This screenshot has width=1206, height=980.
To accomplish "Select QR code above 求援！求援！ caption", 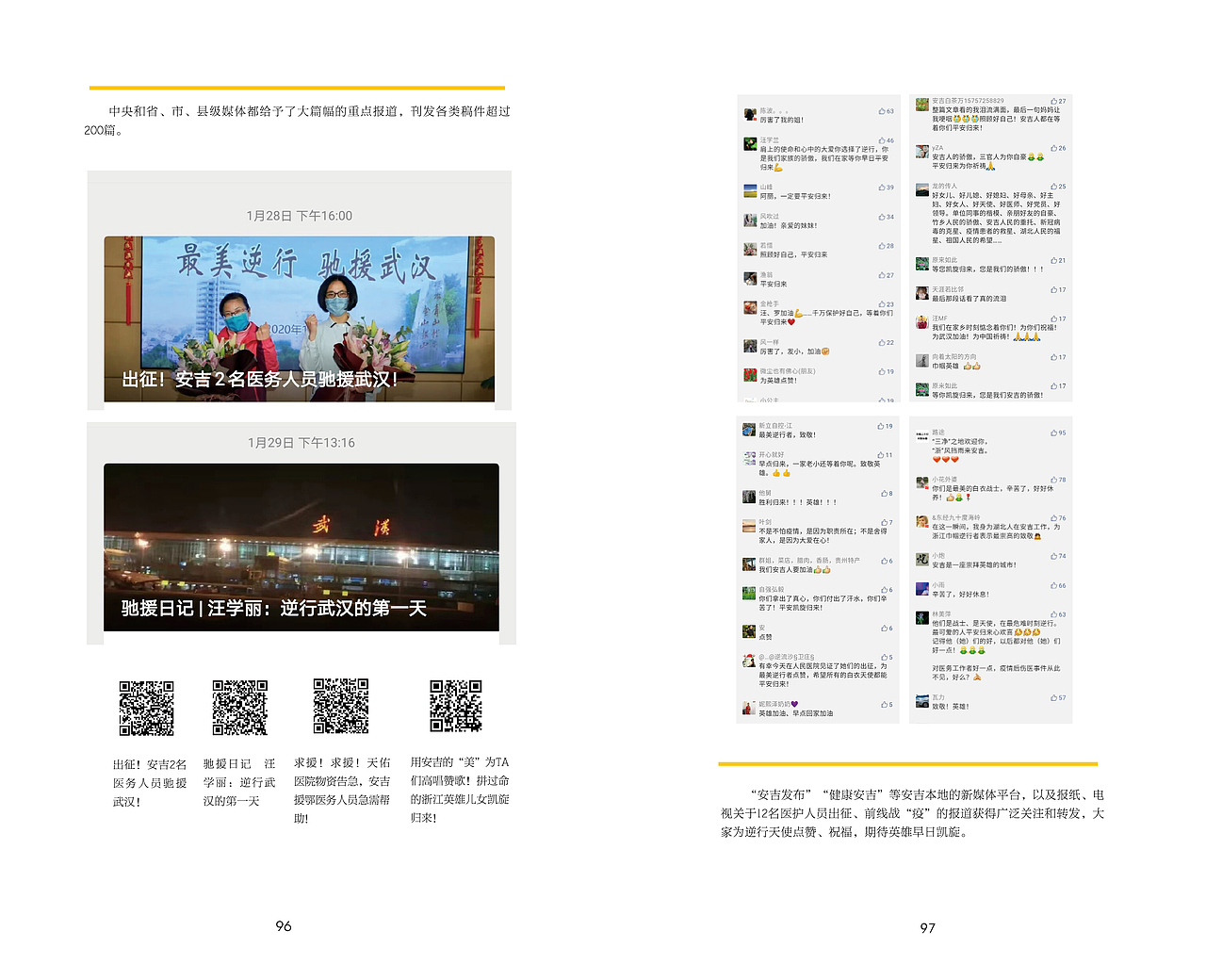I will [x=341, y=706].
